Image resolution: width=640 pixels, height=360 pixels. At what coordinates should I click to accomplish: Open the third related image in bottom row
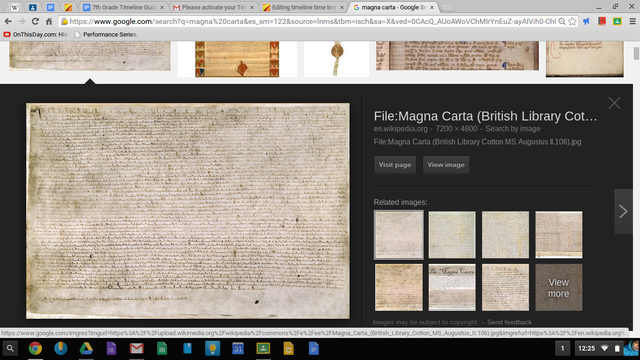(x=505, y=287)
